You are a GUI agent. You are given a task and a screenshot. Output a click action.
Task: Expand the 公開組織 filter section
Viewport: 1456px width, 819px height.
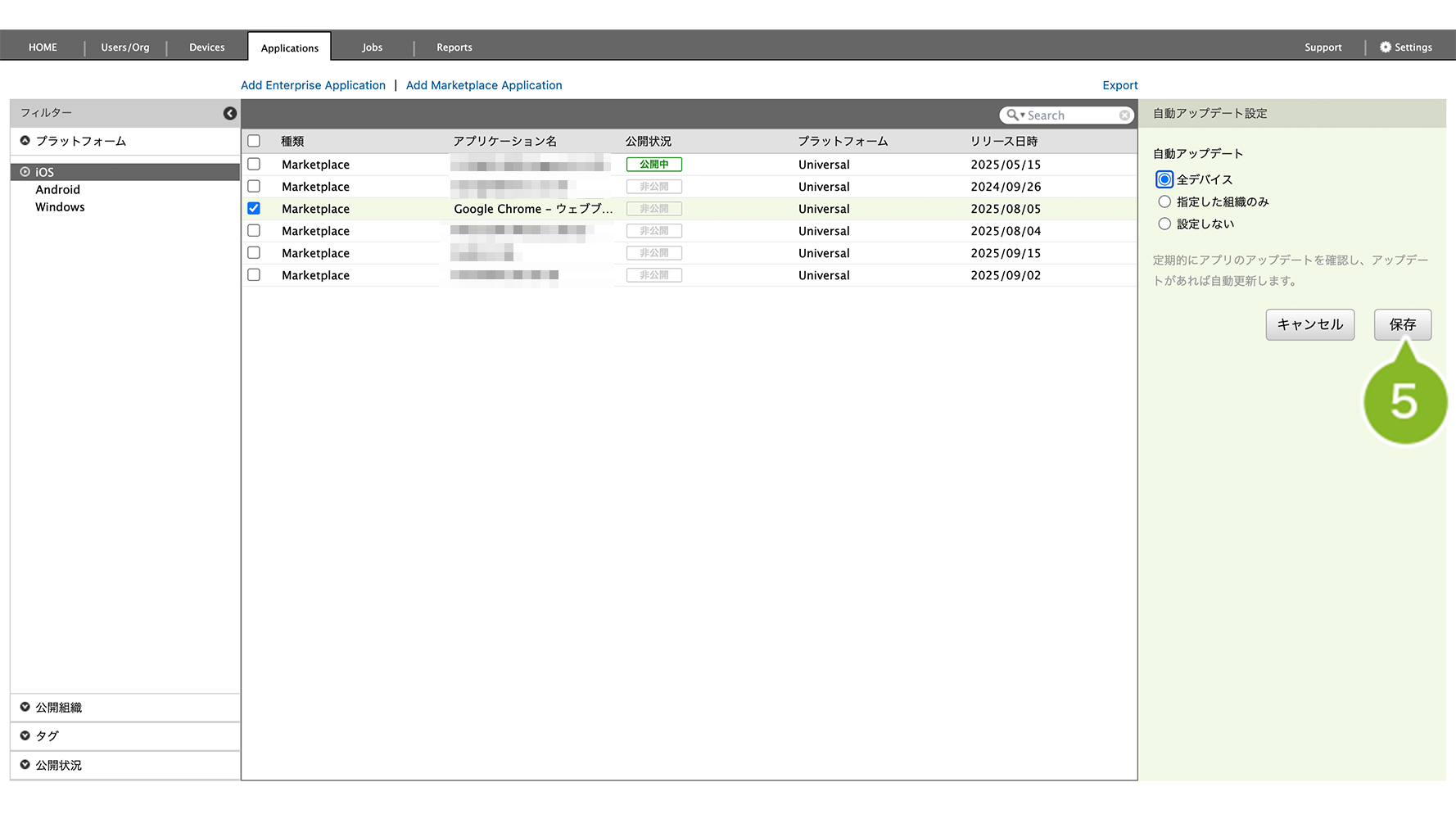[x=58, y=708]
